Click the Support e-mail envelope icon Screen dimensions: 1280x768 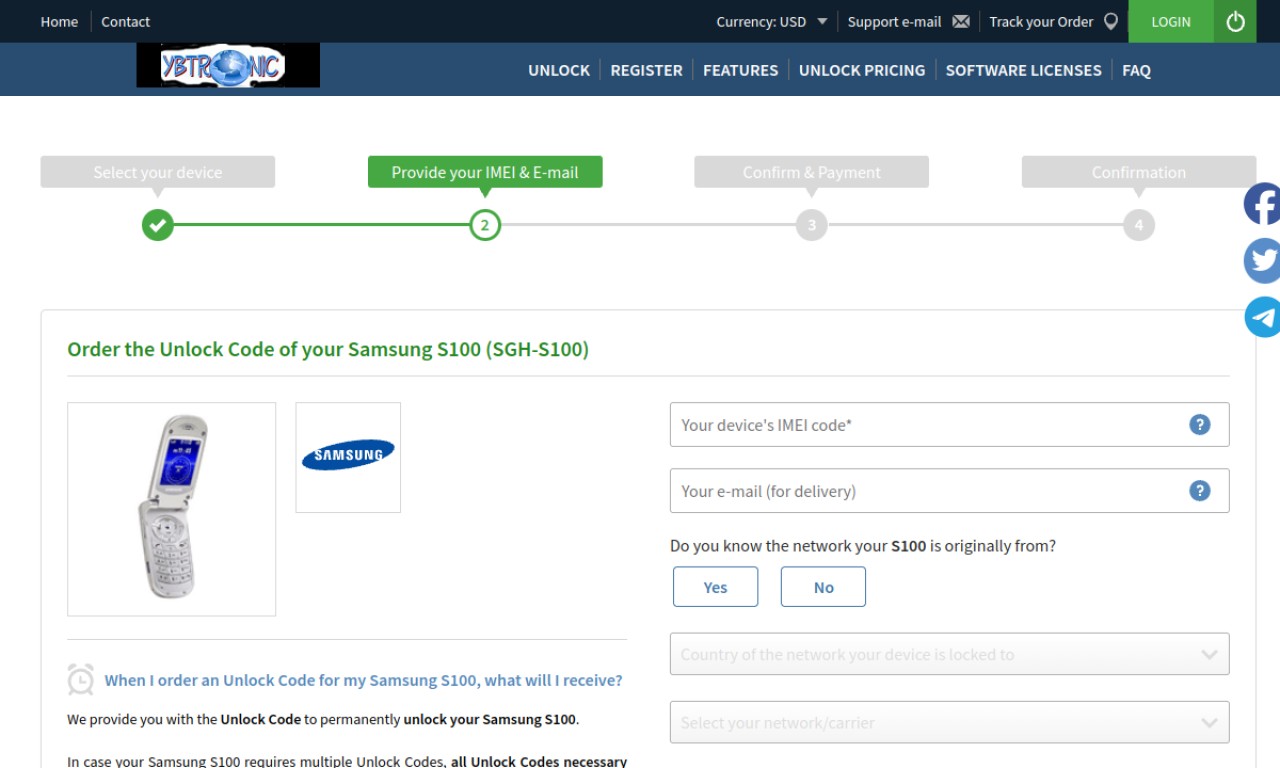tap(961, 21)
